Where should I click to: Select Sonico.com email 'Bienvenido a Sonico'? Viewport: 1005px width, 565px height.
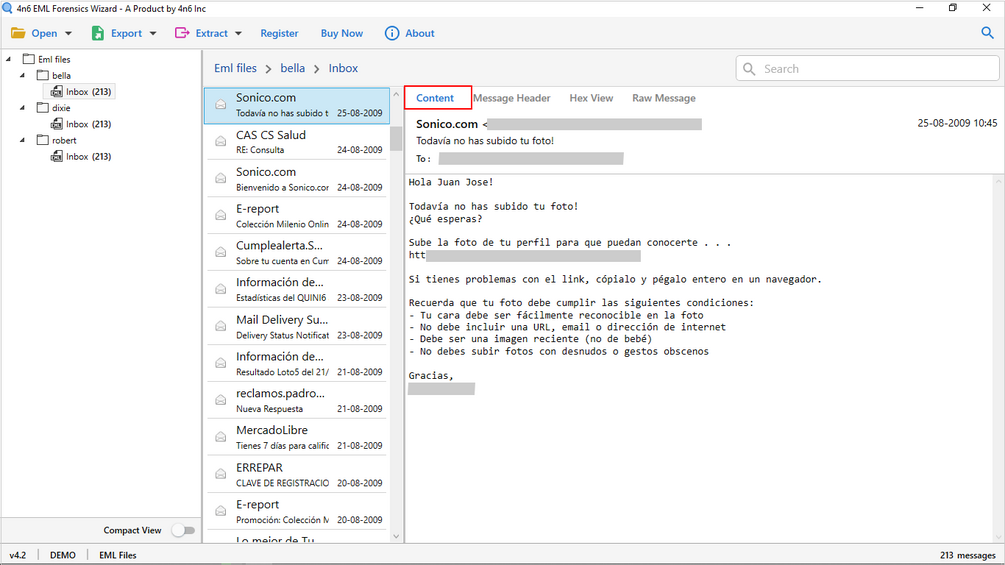[297, 179]
